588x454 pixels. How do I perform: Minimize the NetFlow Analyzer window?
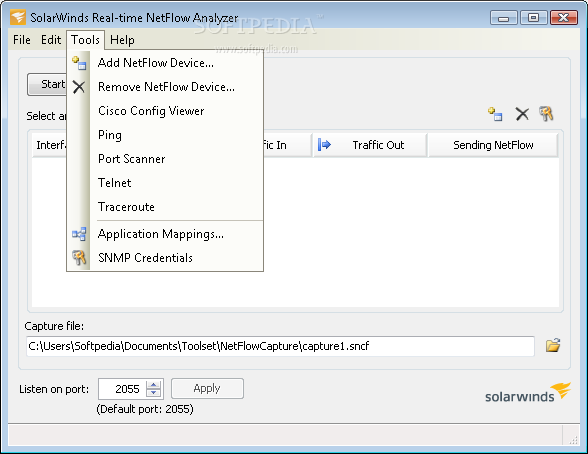[x=504, y=18]
